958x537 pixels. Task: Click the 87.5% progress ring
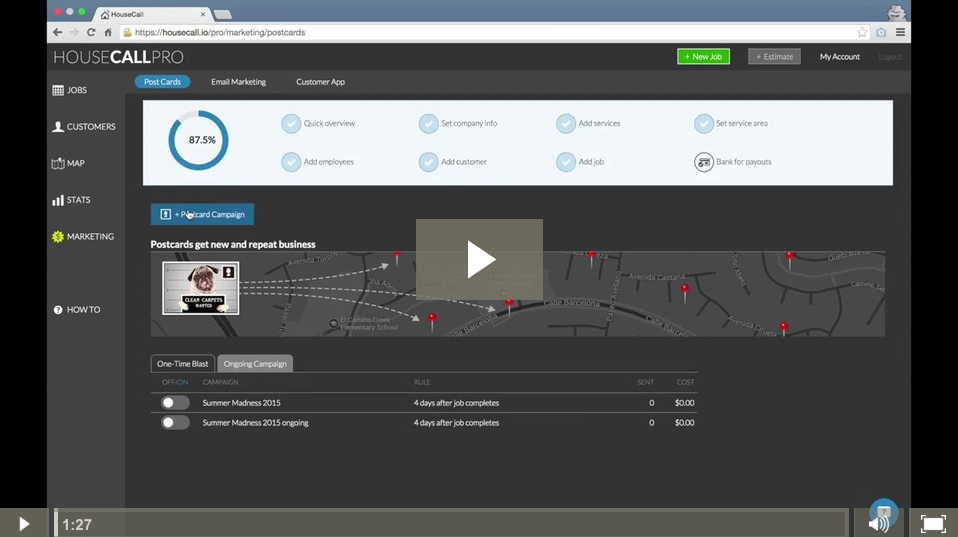(199, 140)
